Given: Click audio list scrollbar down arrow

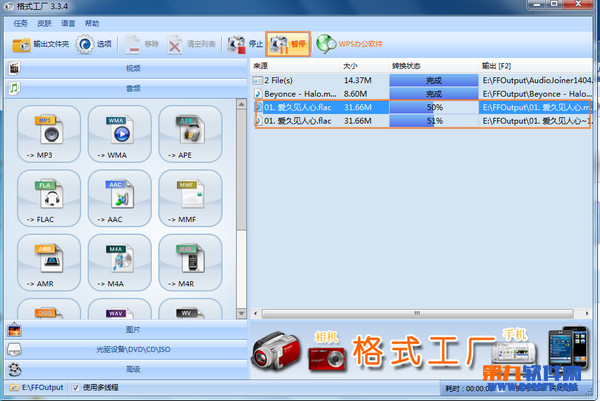Looking at the screenshot, I should pos(241,314).
